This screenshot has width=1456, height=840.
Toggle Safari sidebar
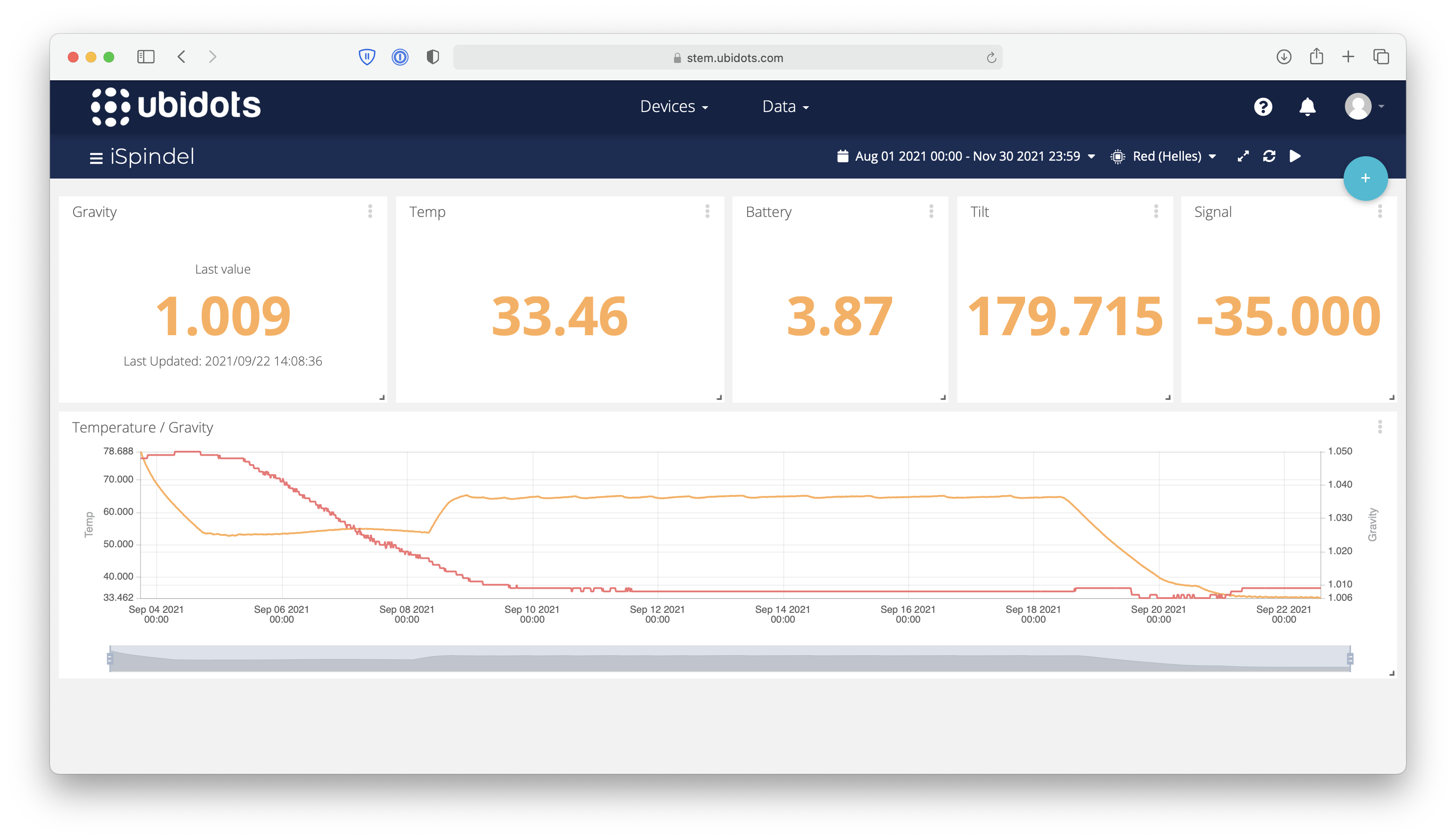point(146,57)
